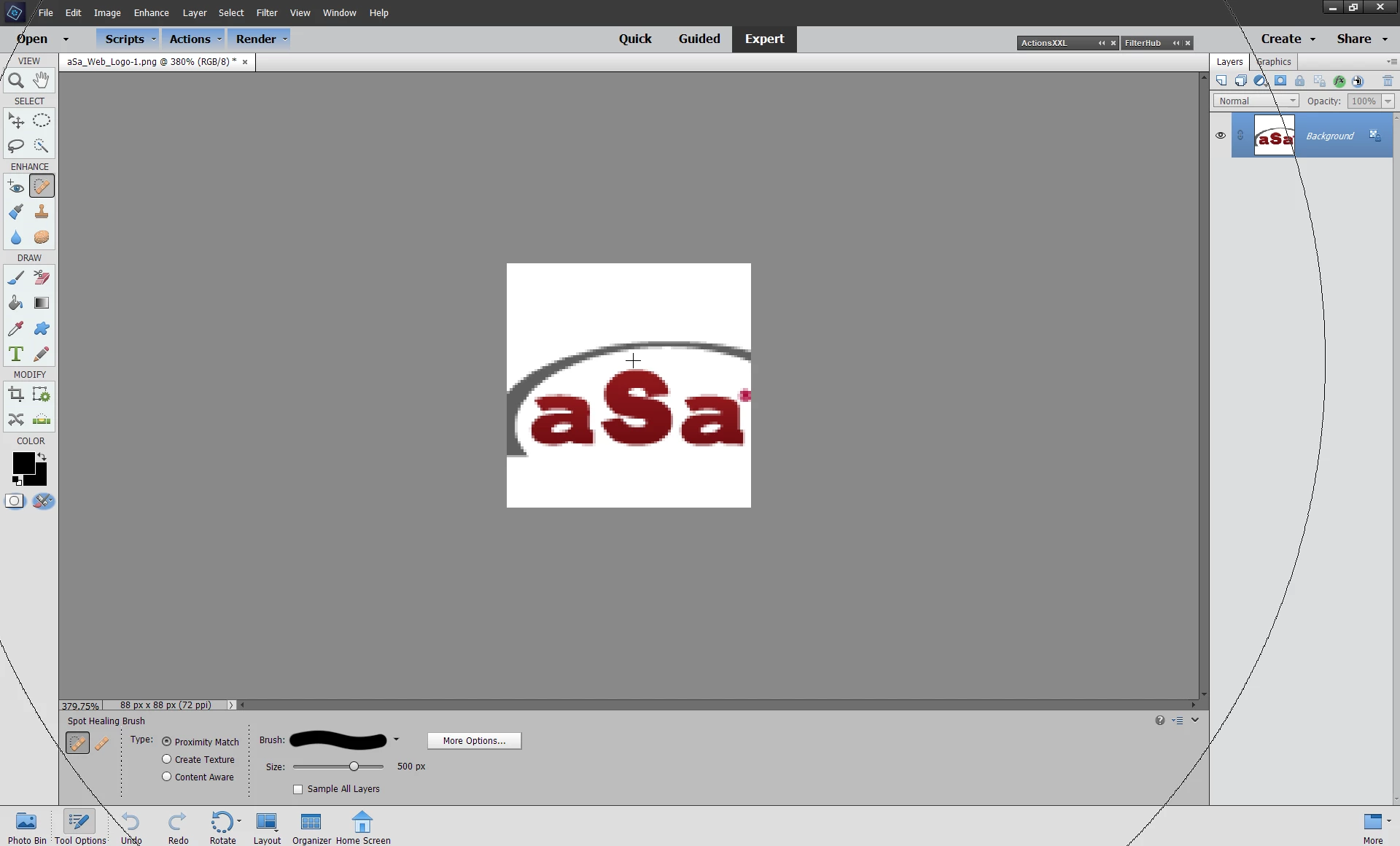Click the Undo button

pos(131,827)
